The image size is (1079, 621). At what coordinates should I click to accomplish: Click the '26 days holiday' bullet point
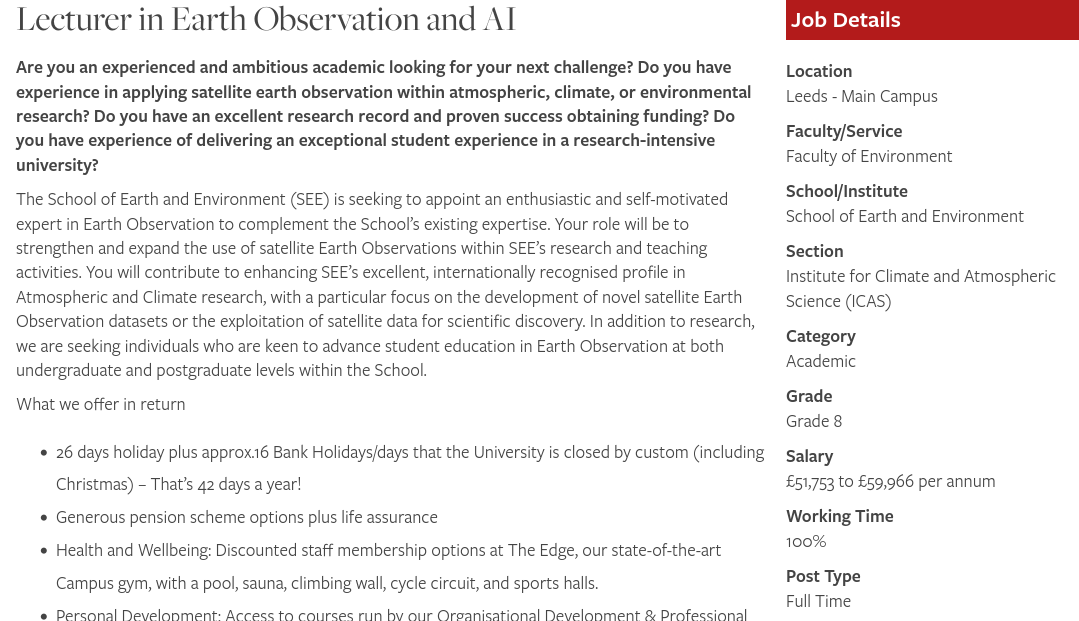410,467
